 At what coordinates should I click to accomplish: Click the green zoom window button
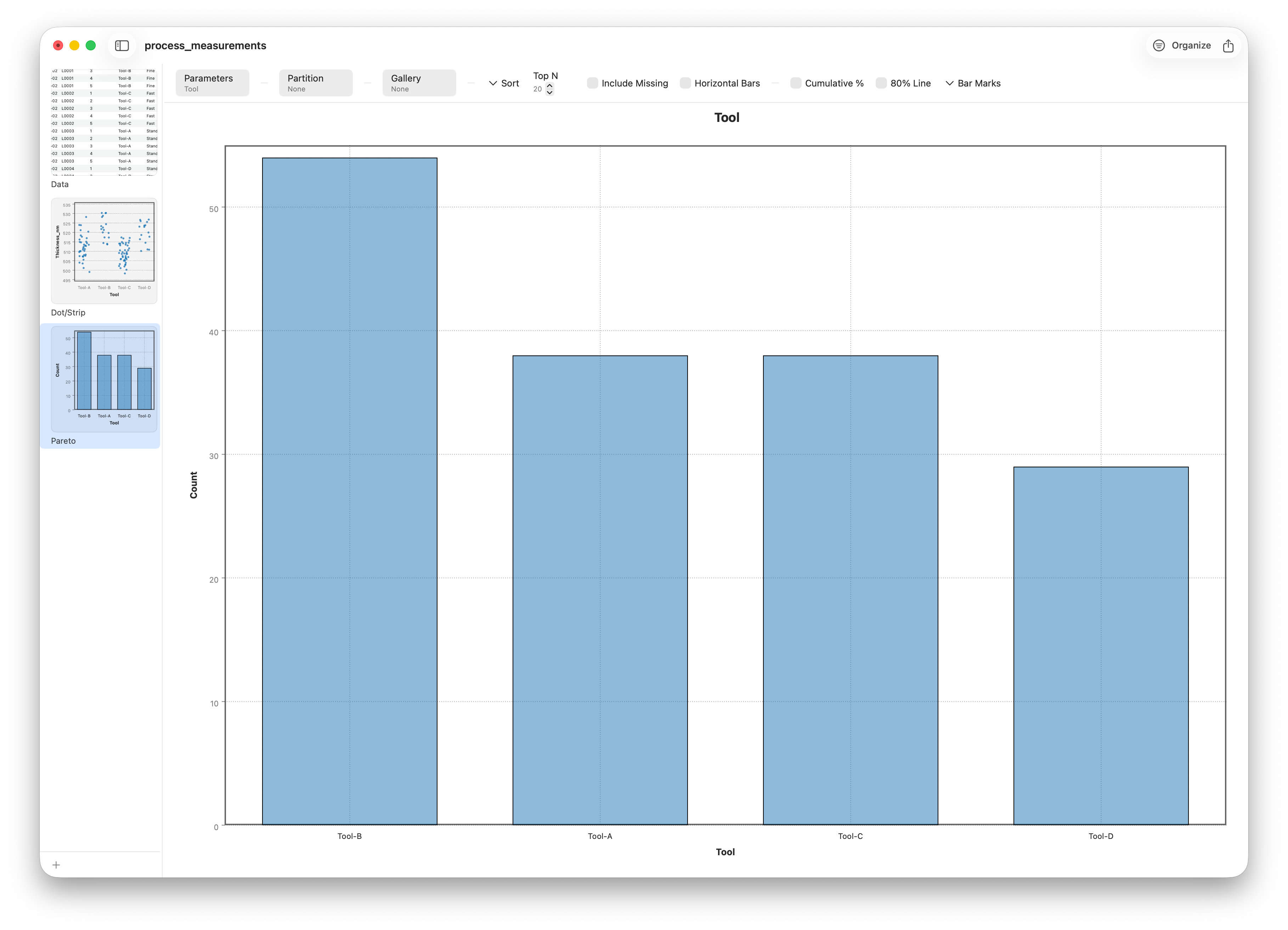coord(91,45)
